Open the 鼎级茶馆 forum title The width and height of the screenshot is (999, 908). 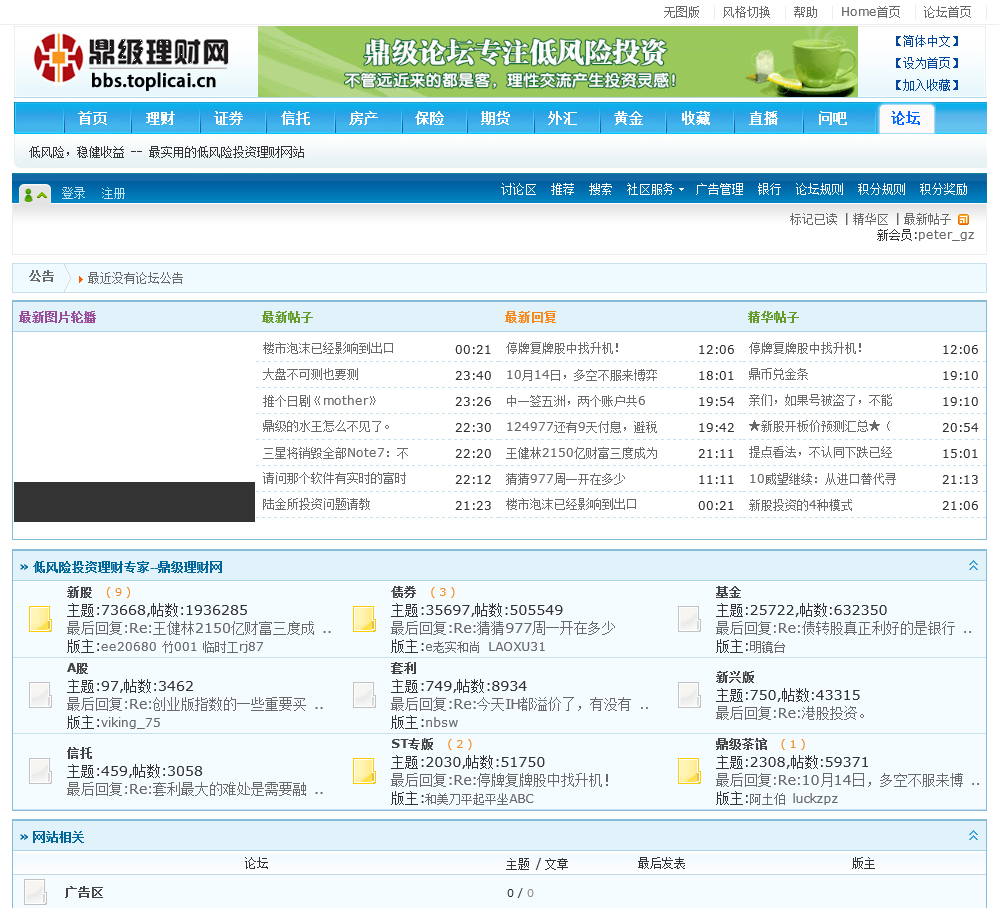(741, 744)
